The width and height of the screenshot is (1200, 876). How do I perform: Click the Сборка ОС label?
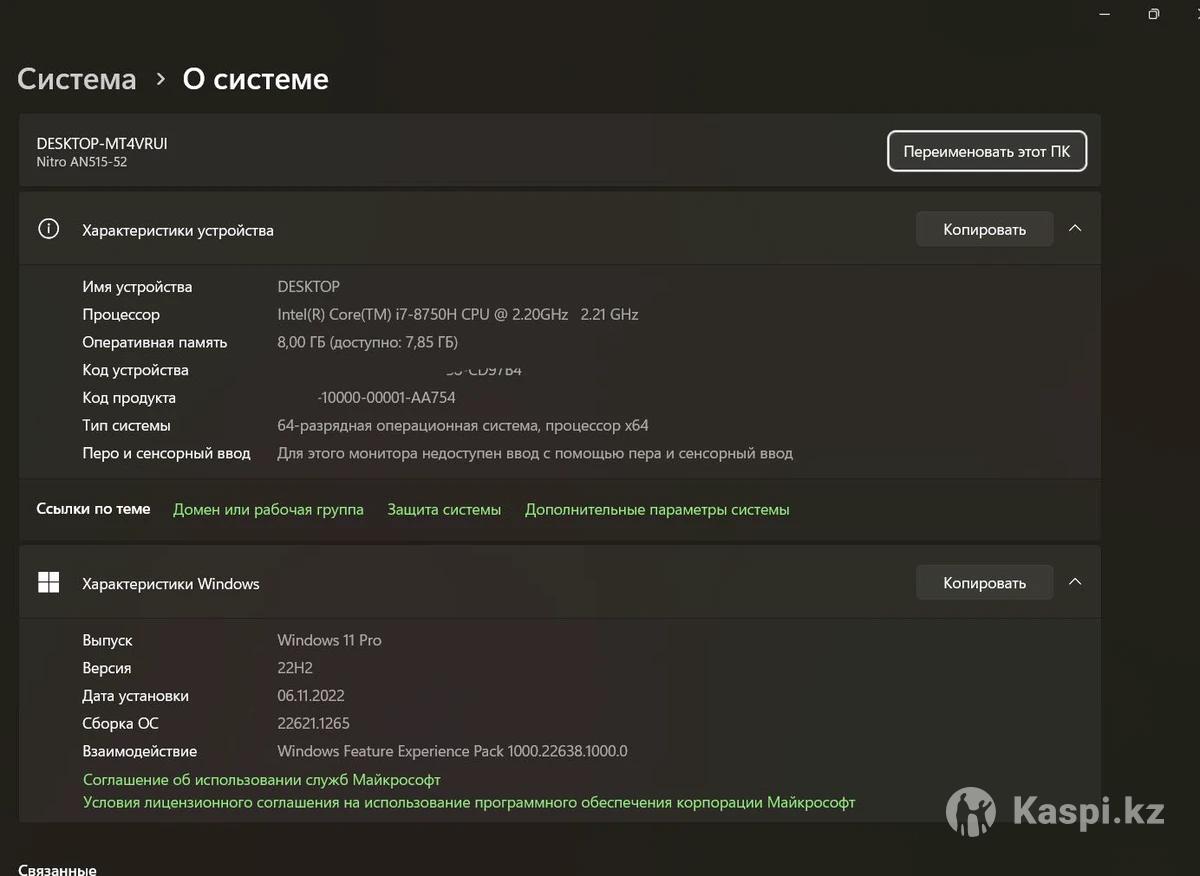tap(120, 723)
